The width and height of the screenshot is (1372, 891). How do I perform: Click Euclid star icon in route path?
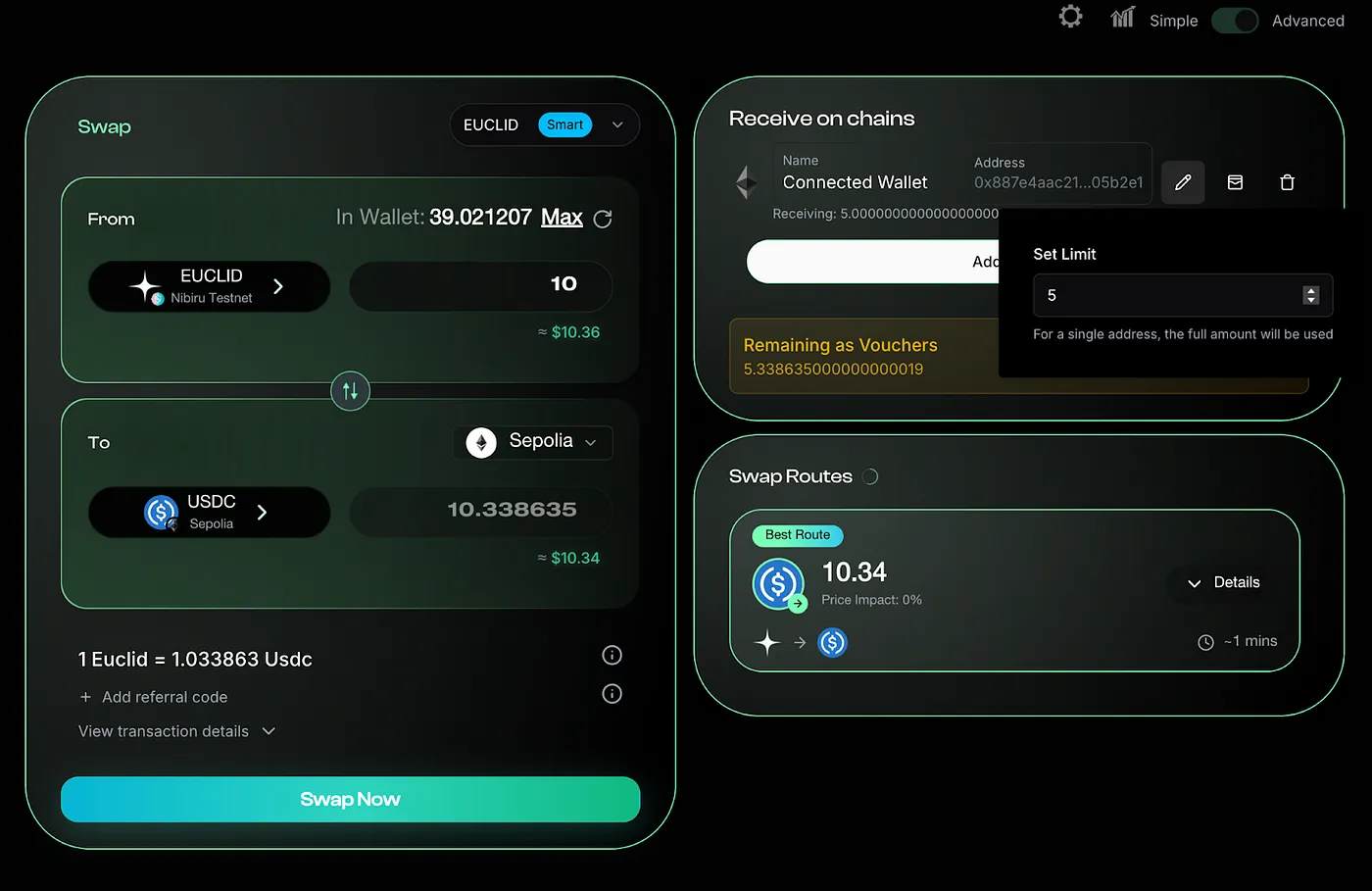tap(766, 643)
